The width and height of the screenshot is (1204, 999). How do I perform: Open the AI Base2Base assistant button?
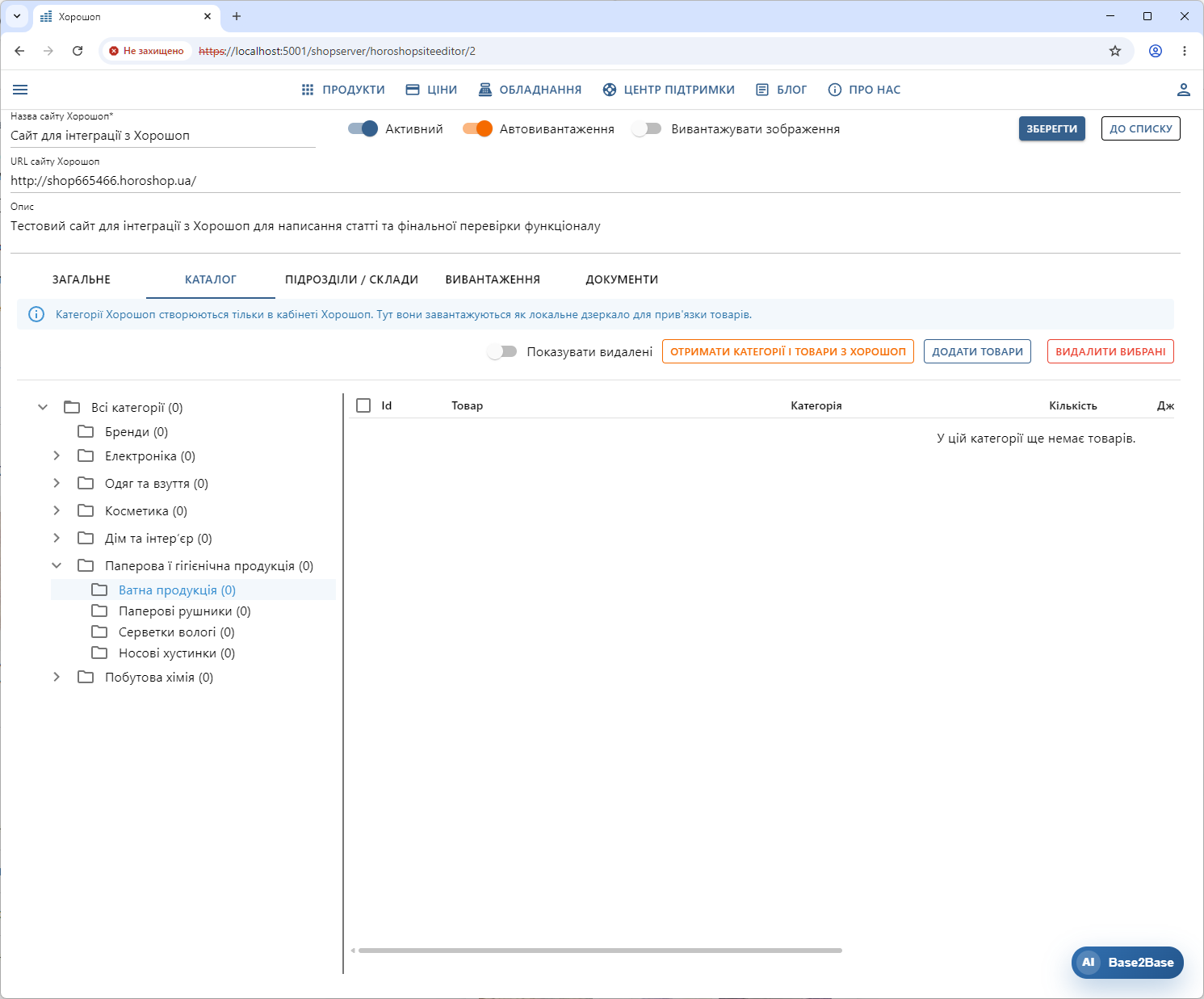pos(1127,962)
